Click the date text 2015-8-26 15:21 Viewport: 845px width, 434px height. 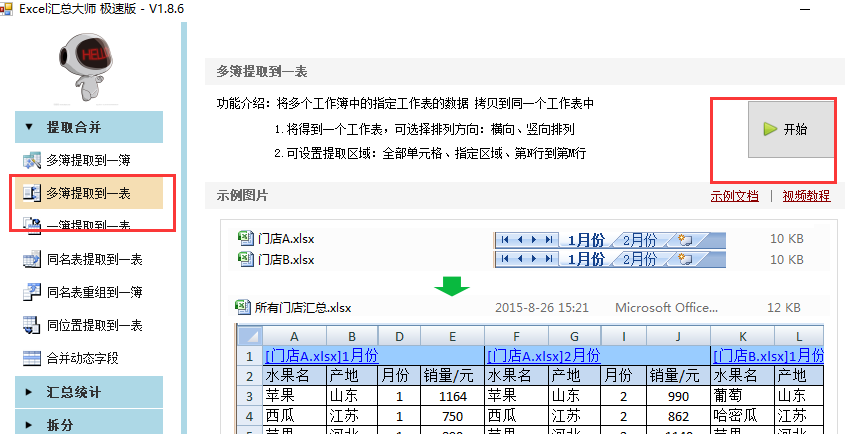pos(542,308)
